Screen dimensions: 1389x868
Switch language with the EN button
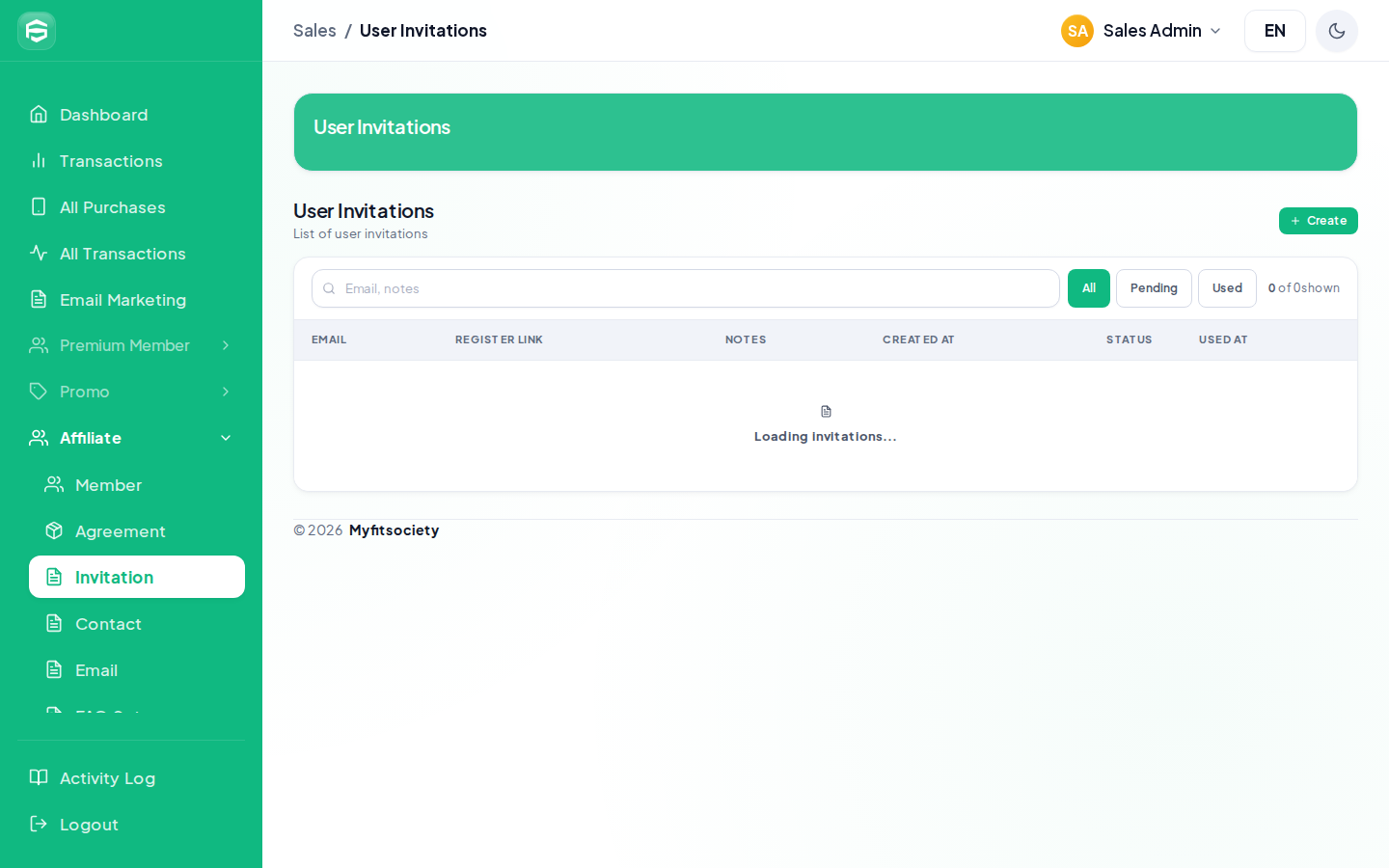click(x=1275, y=31)
